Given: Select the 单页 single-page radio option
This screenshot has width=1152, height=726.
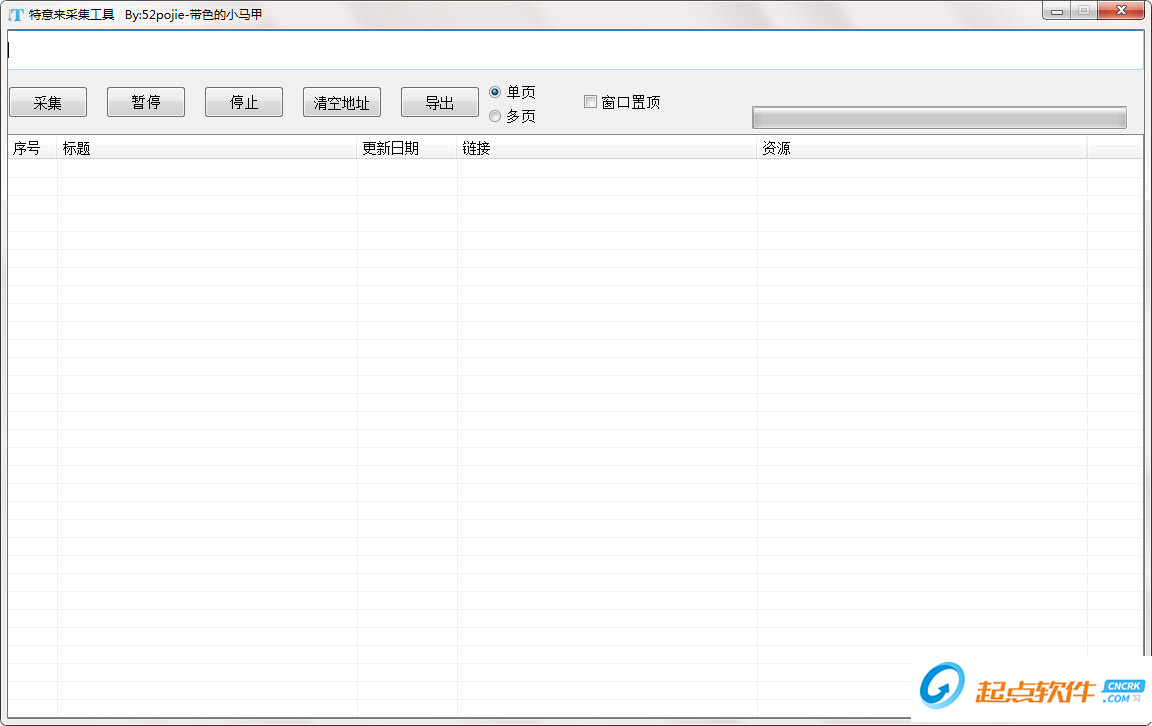Looking at the screenshot, I should tap(495, 92).
